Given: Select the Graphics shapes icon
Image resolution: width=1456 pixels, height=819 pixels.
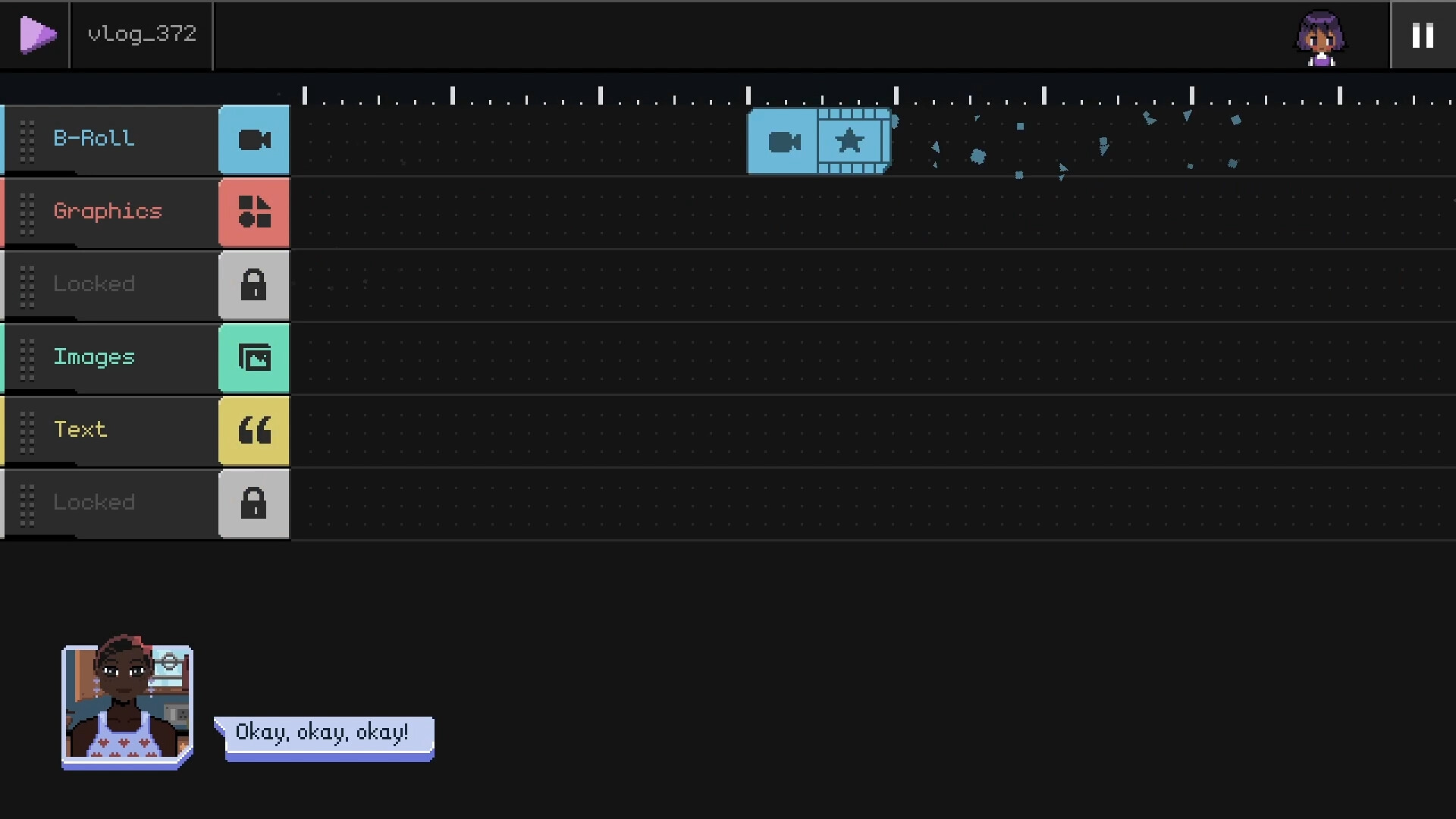Looking at the screenshot, I should click(x=254, y=212).
